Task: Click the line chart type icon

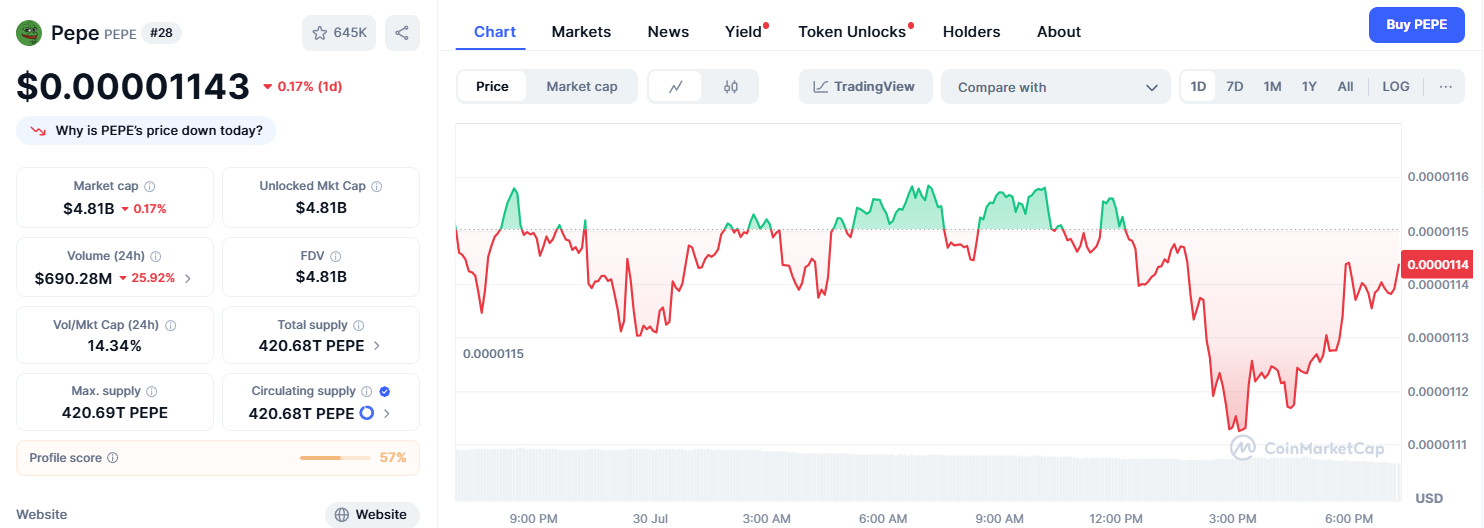Action: click(676, 87)
